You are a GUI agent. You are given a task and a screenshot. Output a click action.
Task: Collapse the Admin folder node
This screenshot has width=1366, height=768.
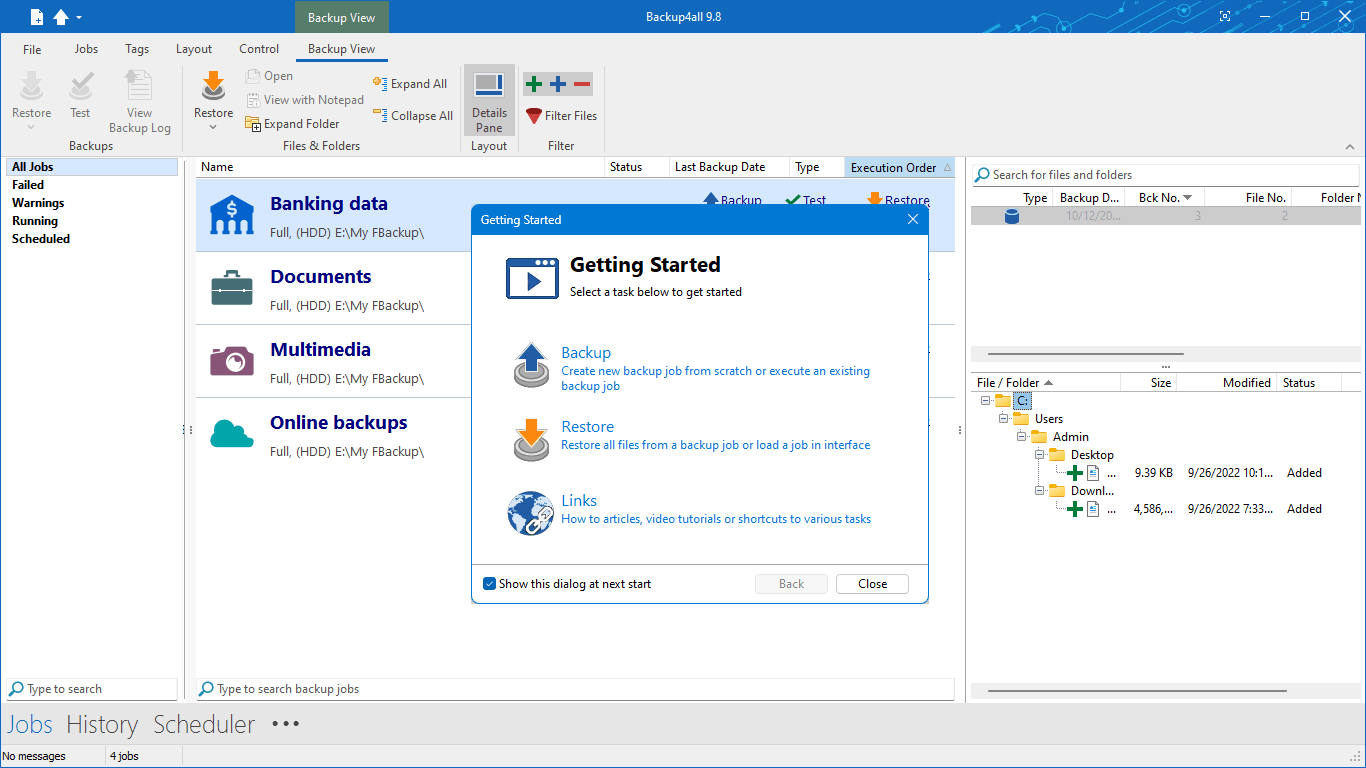(1022, 437)
